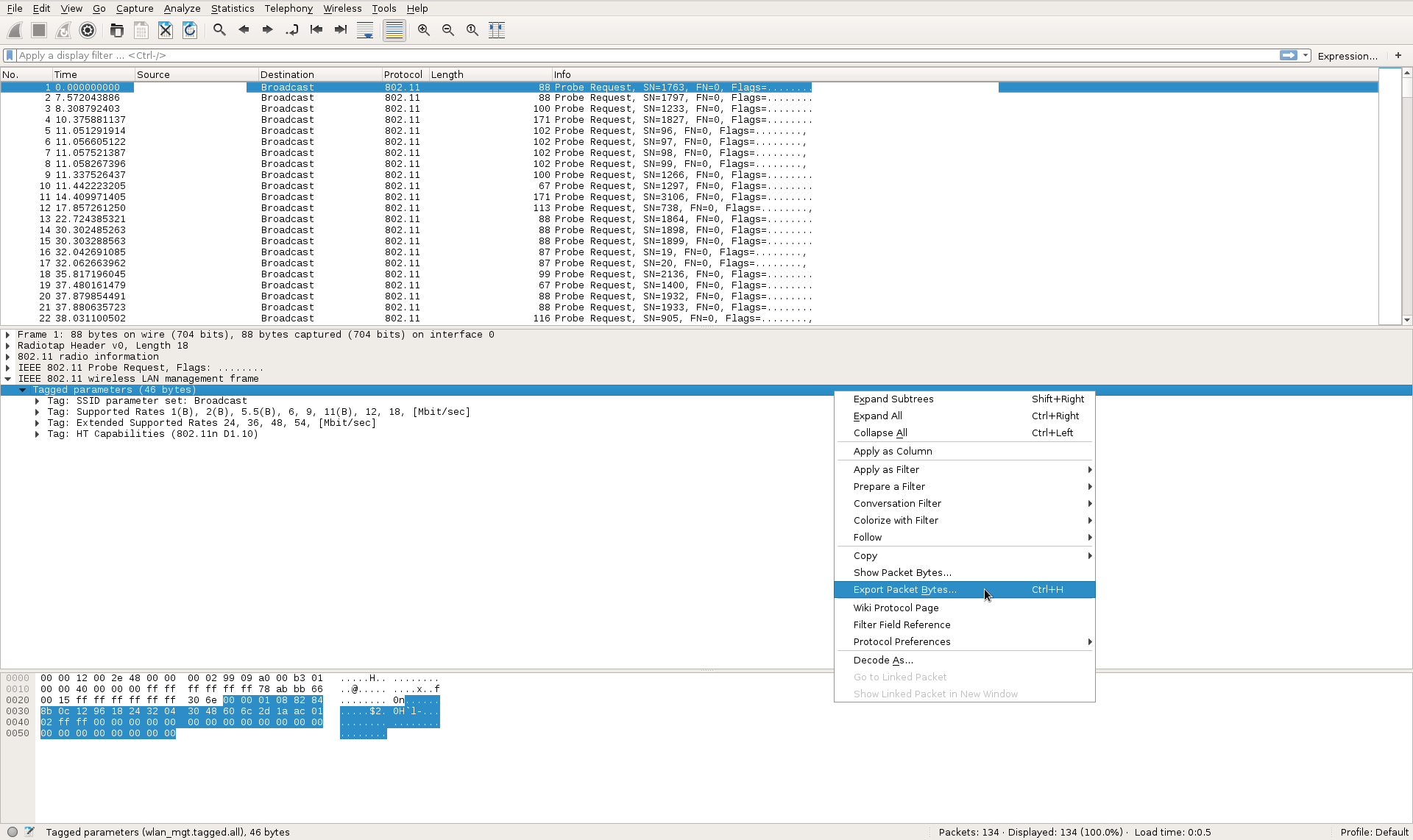Click the display filter bookmark icon

(10, 55)
